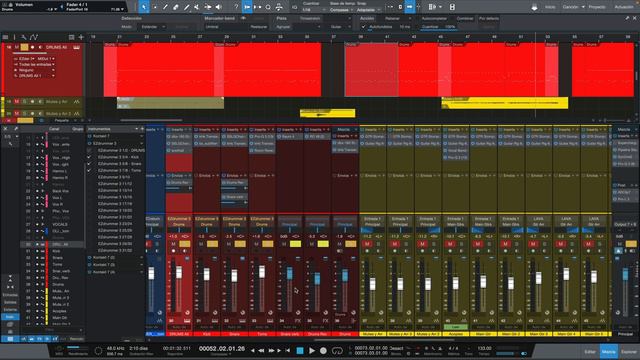Viewport: 640px width, 360px height.
Task: Select the Split tool
Action: point(165,7)
